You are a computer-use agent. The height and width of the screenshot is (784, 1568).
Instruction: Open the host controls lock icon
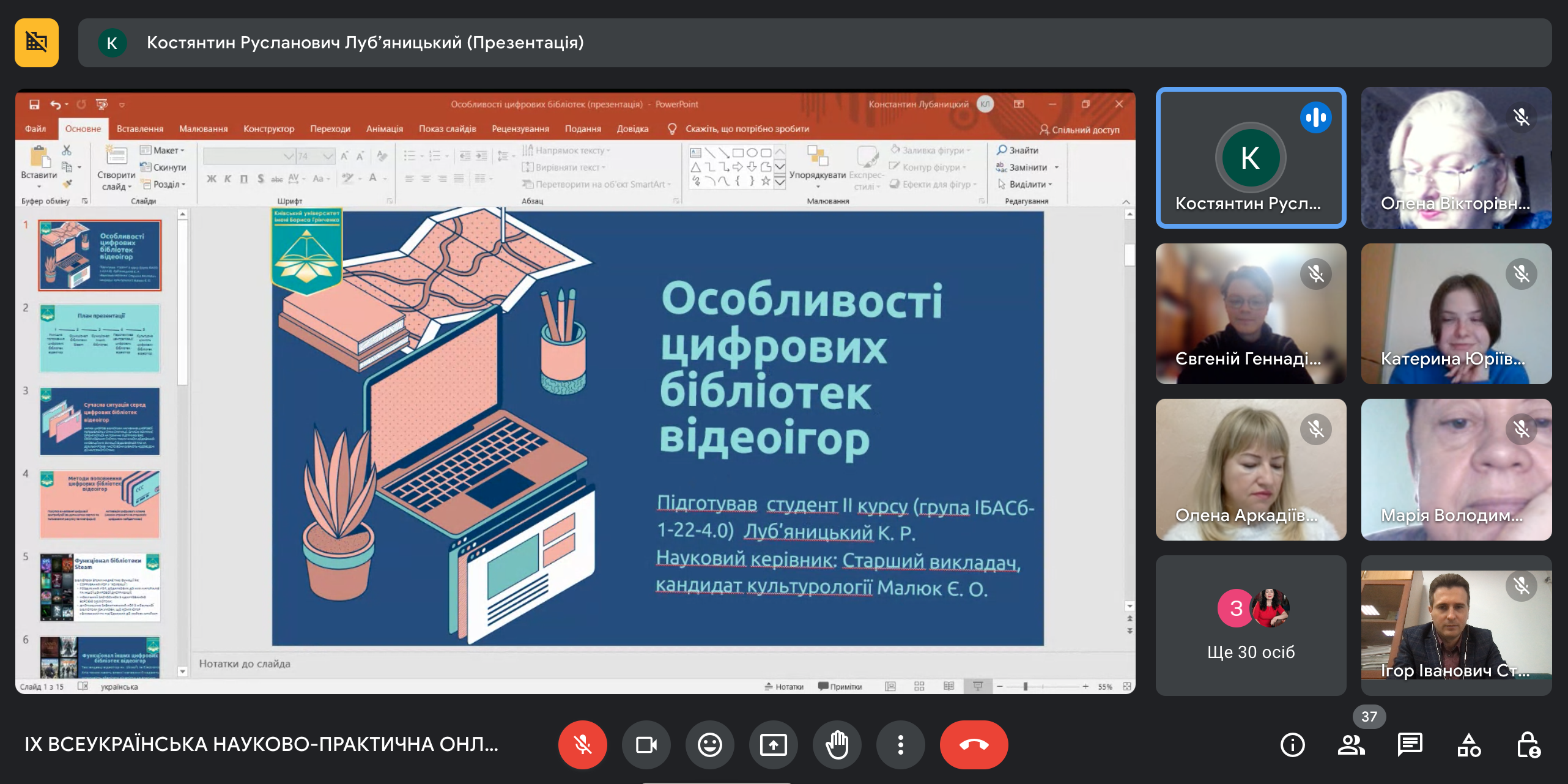tap(1528, 744)
